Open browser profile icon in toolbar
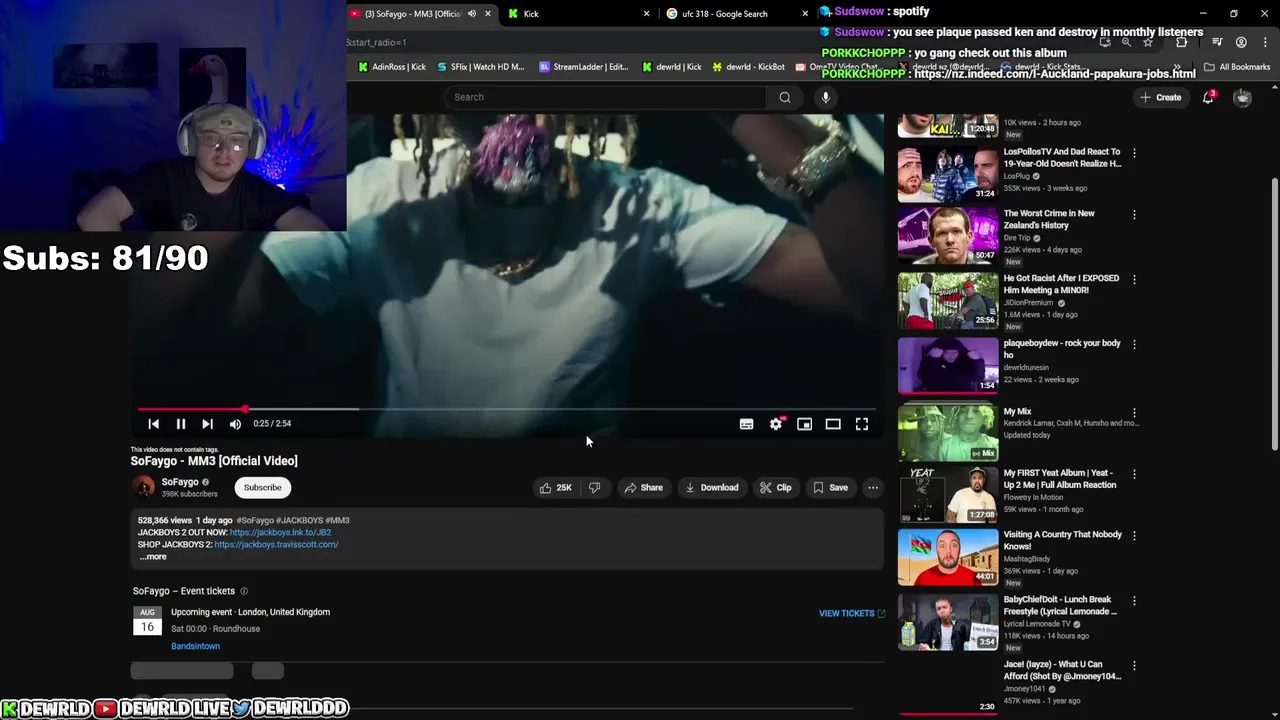This screenshot has width=1280, height=720. tap(1241, 42)
